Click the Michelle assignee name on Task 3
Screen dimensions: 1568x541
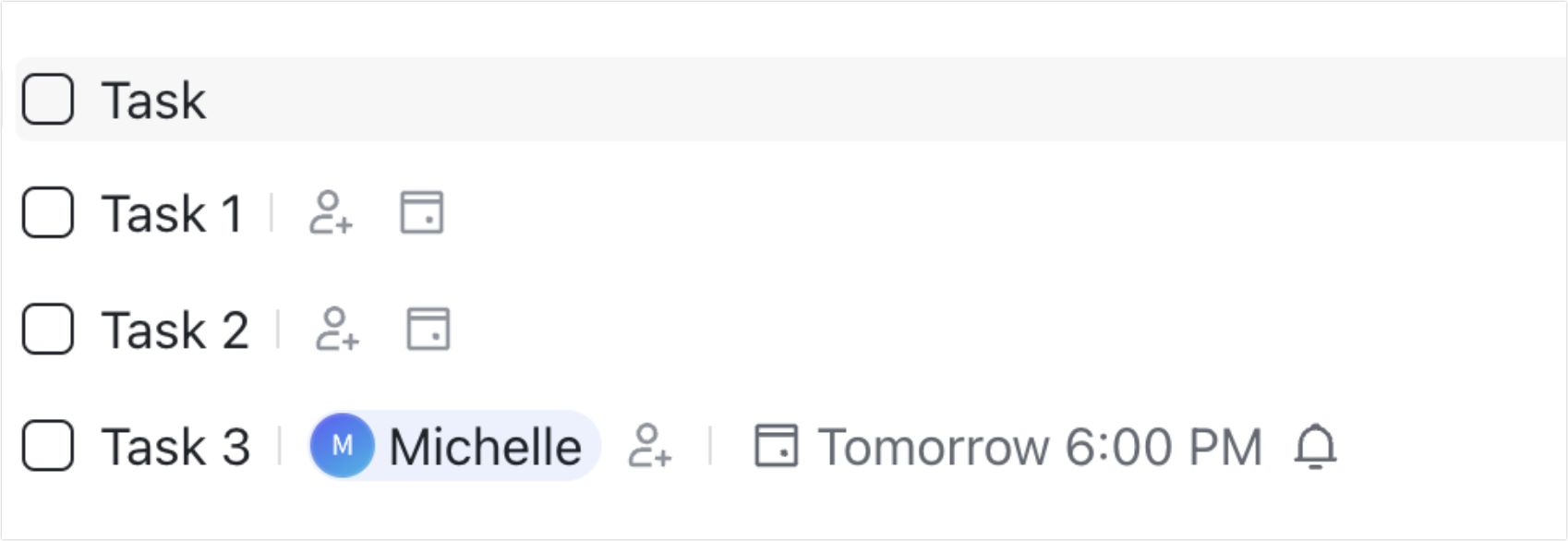pyautogui.click(x=485, y=447)
